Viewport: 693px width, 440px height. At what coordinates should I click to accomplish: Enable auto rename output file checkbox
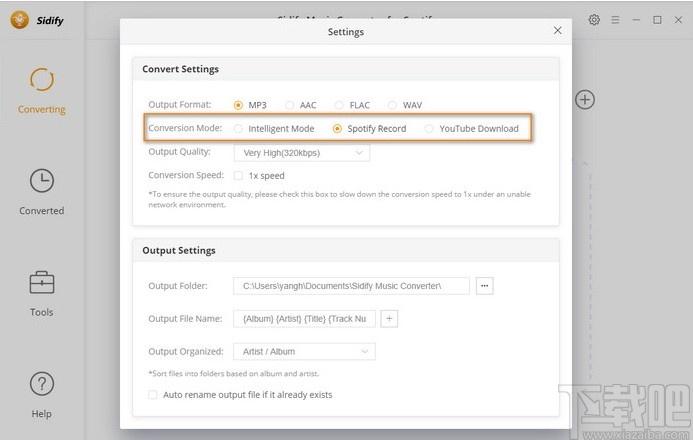pos(152,394)
